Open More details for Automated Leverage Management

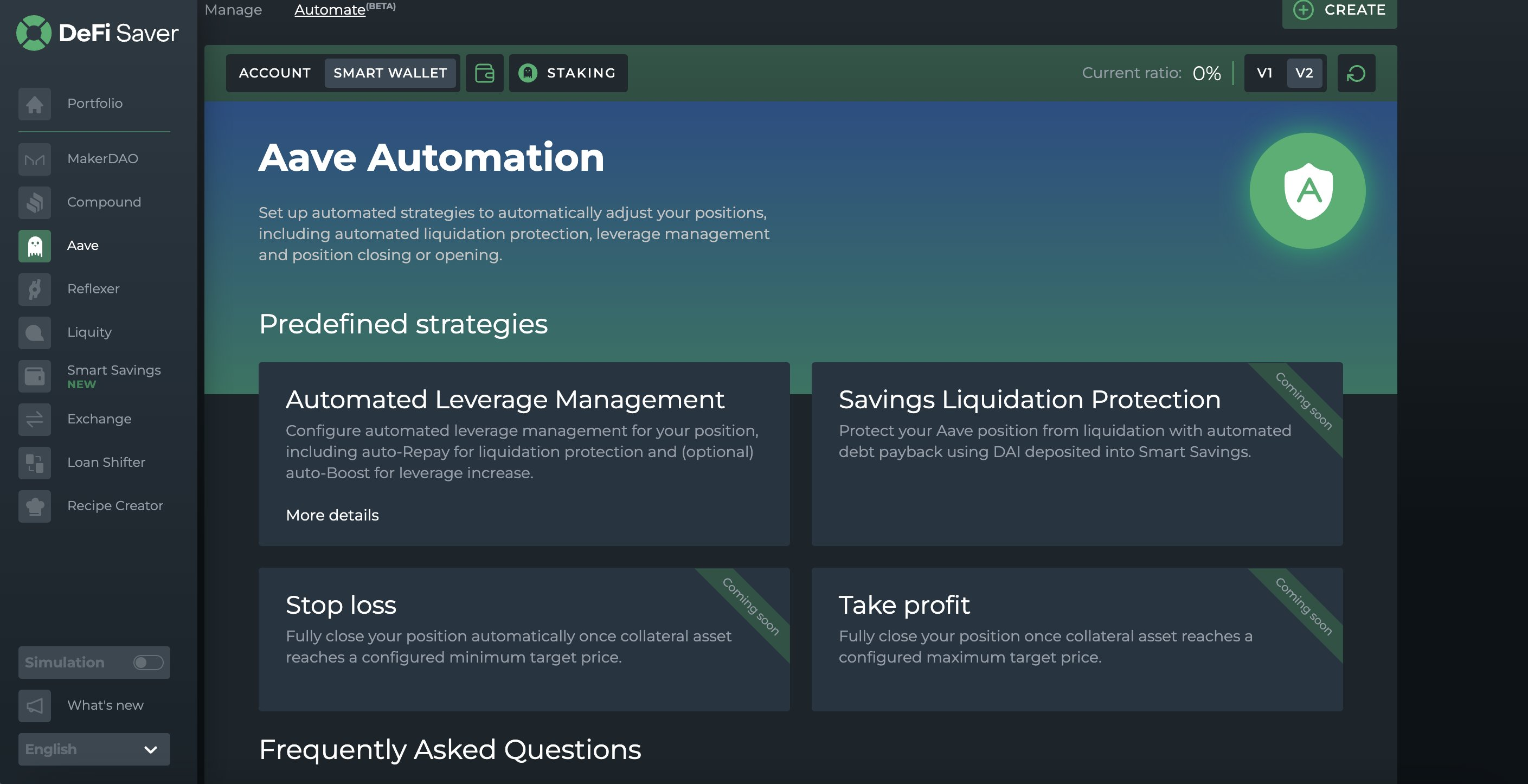tap(331, 515)
